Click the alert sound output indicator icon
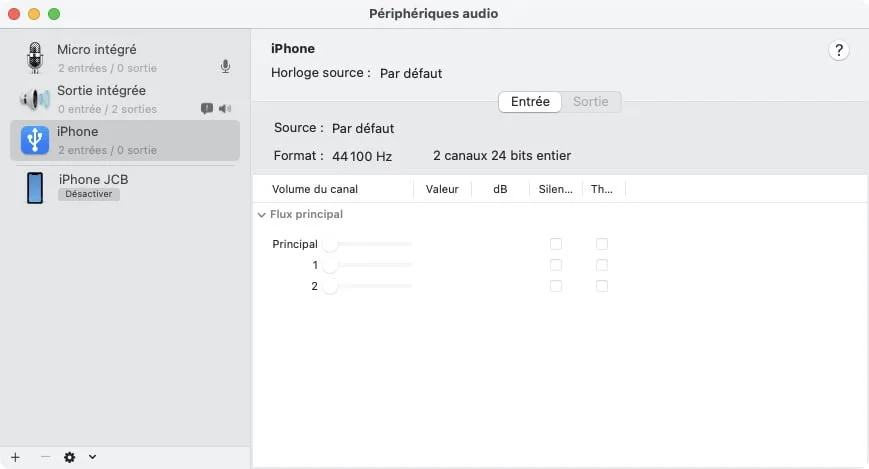 [x=207, y=108]
